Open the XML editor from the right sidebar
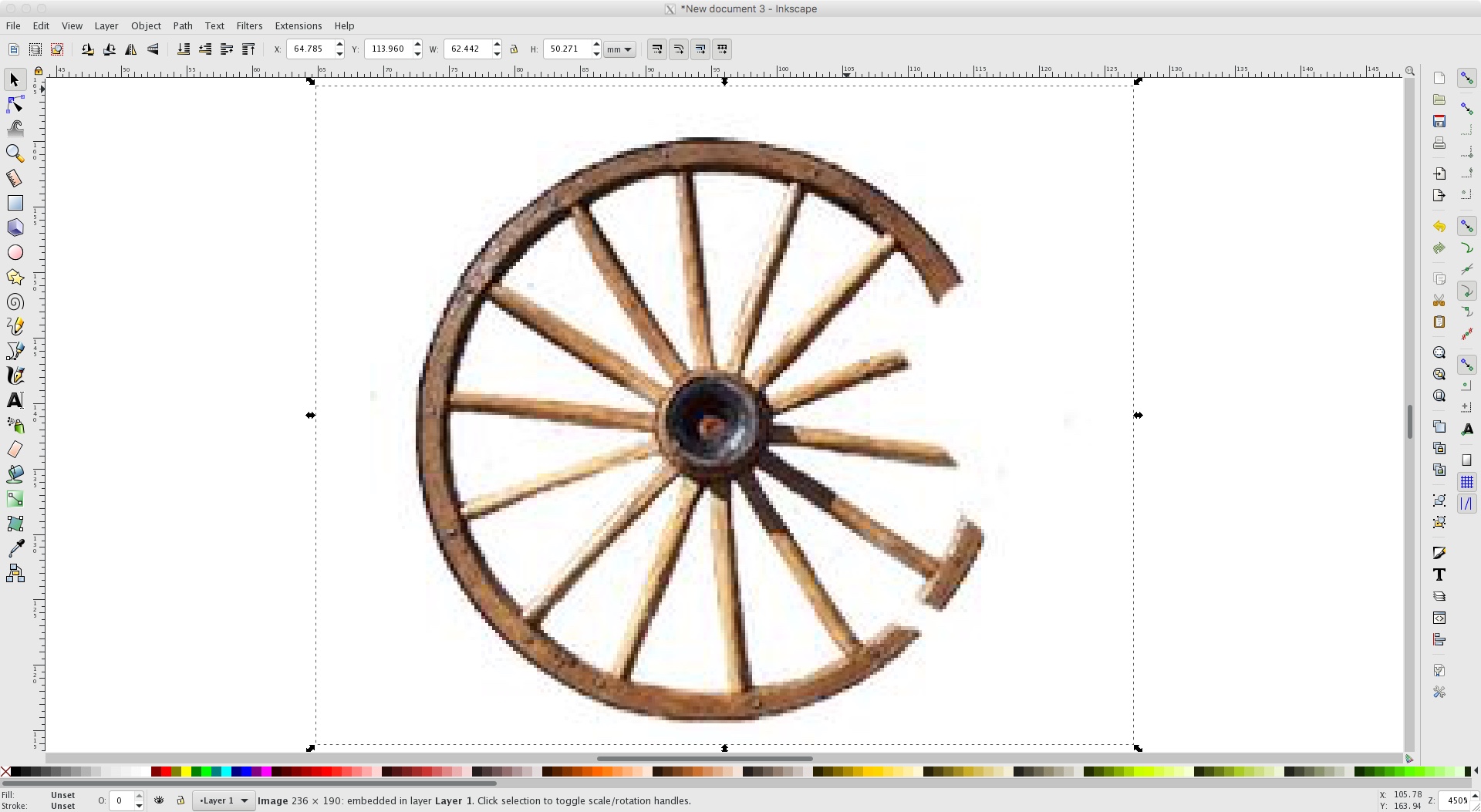The height and width of the screenshot is (812, 1481). pyautogui.click(x=1439, y=618)
